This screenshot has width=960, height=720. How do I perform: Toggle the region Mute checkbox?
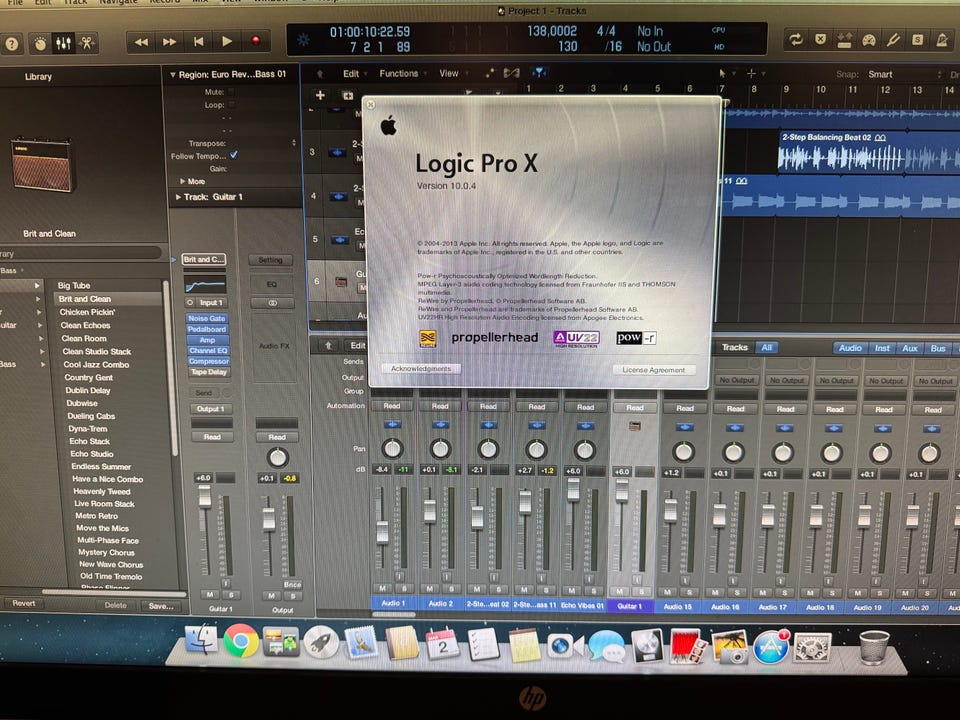click(231, 92)
